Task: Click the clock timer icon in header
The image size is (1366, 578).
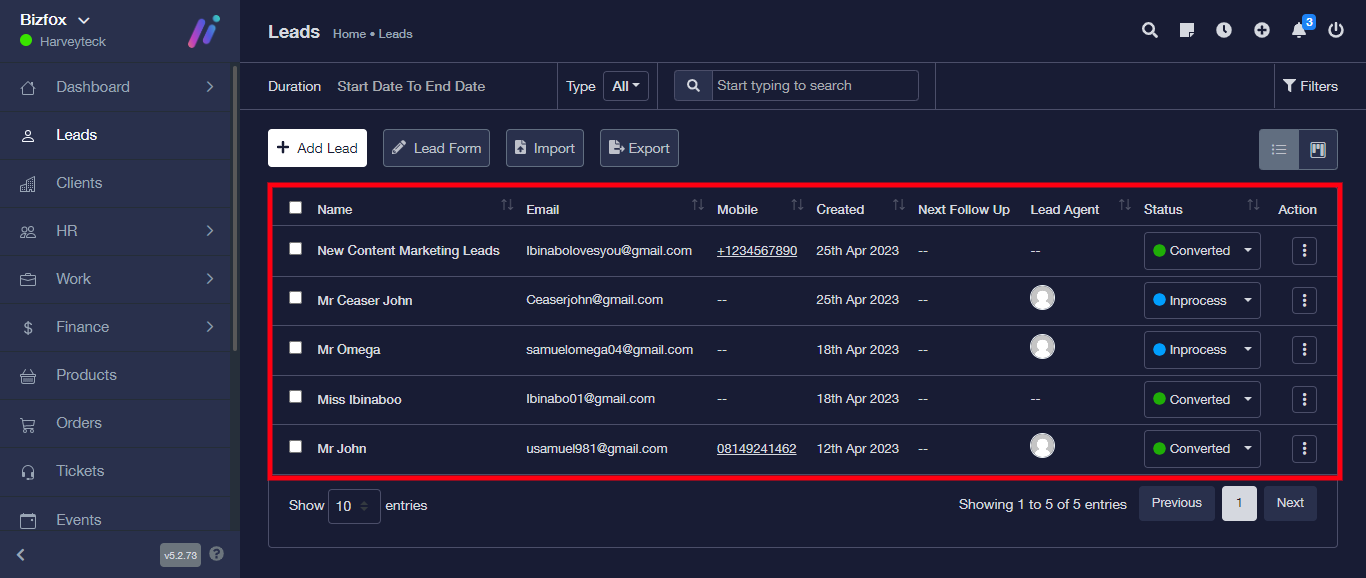Action: (1224, 31)
